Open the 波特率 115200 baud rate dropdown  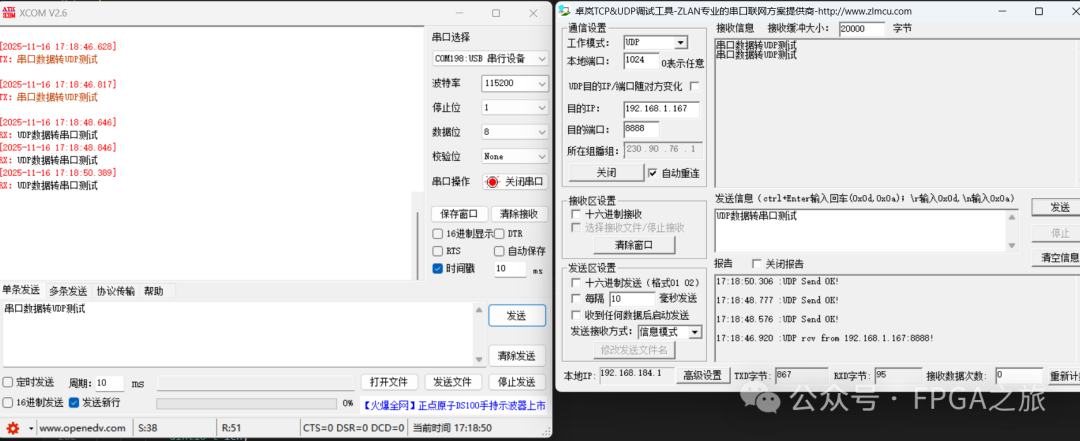[x=515, y=83]
